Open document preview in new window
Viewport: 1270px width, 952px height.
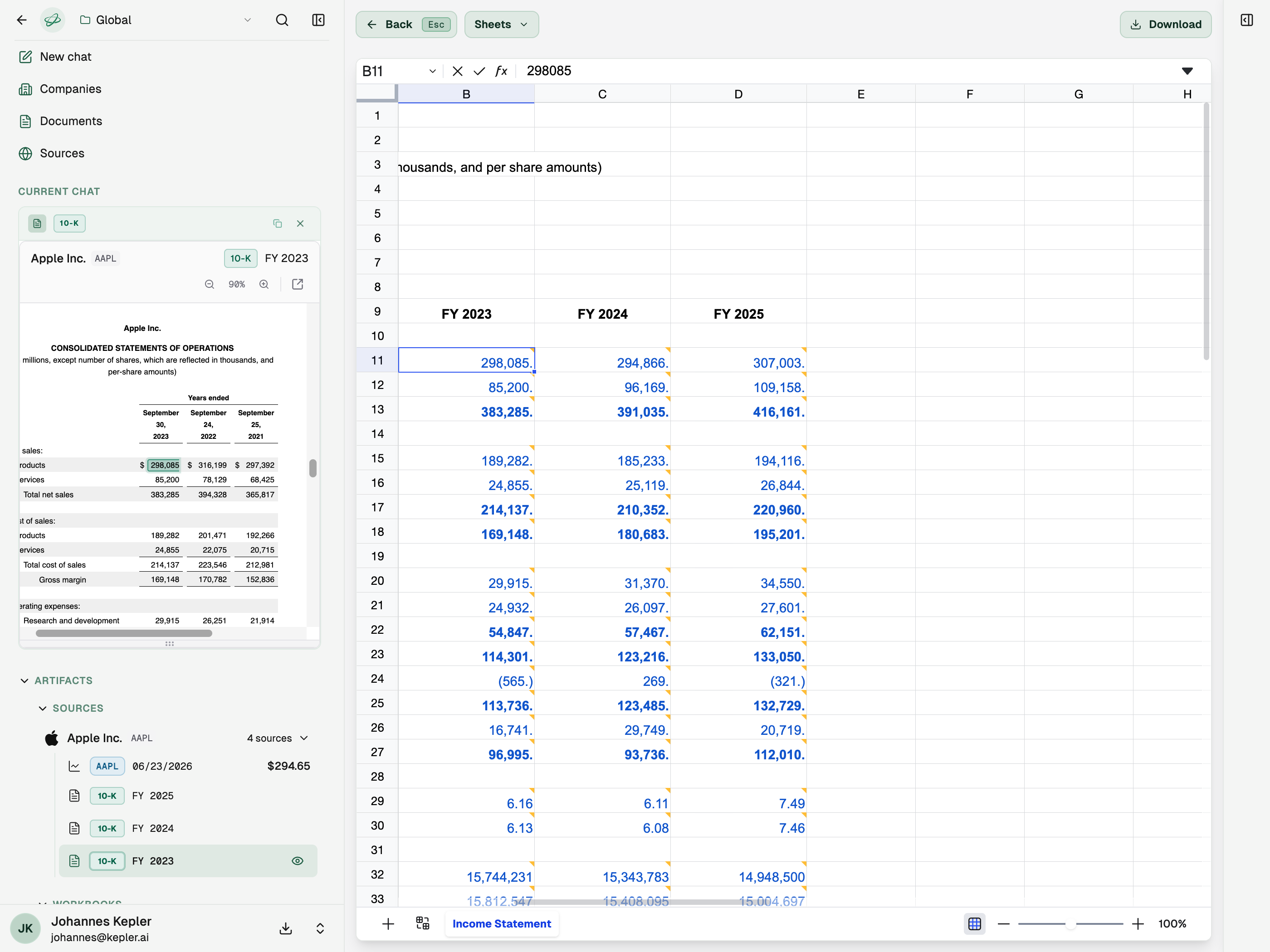[x=298, y=284]
